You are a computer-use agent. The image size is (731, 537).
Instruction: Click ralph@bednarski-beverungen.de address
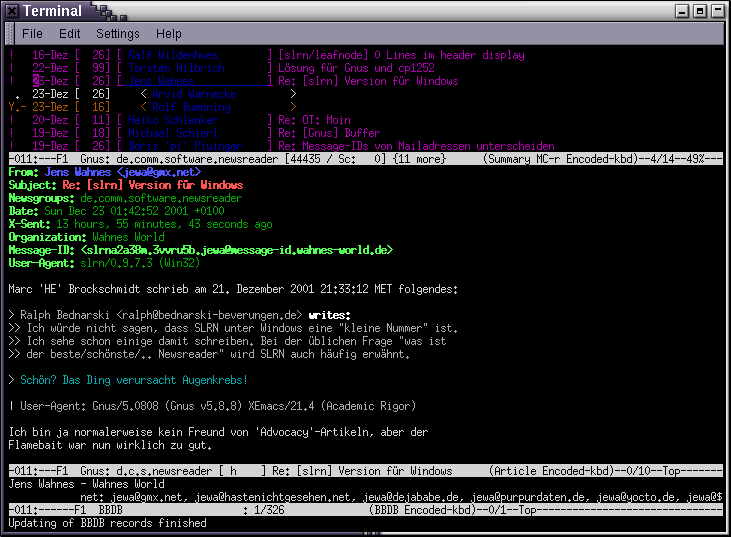pyautogui.click(x=209, y=316)
